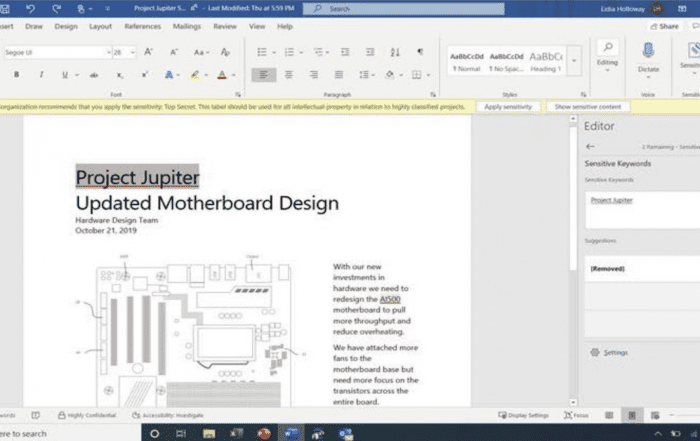The image size is (700, 441).
Task: Click the Save icon in title bar
Action: pos(5,8)
